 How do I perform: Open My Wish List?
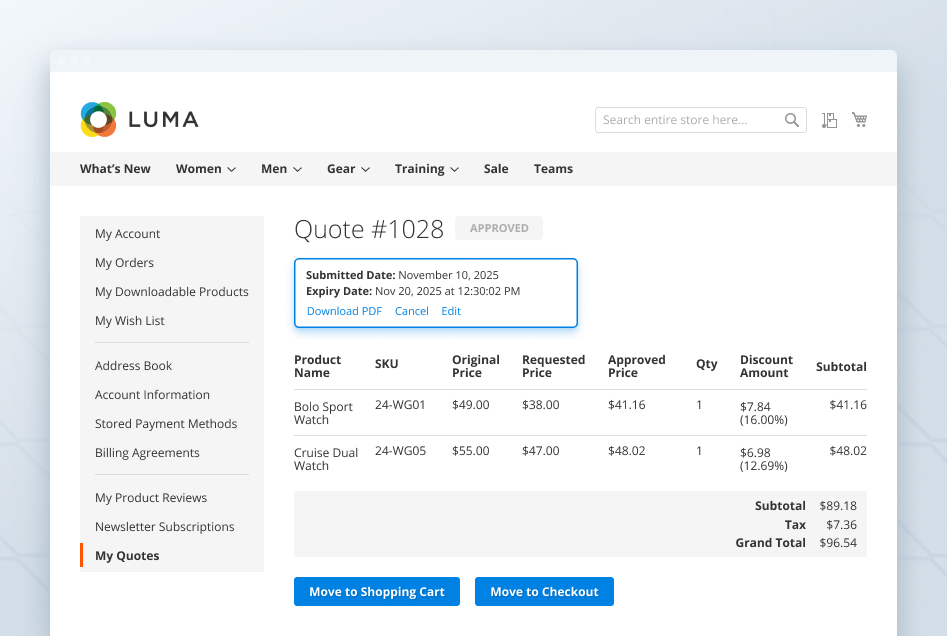click(x=130, y=320)
